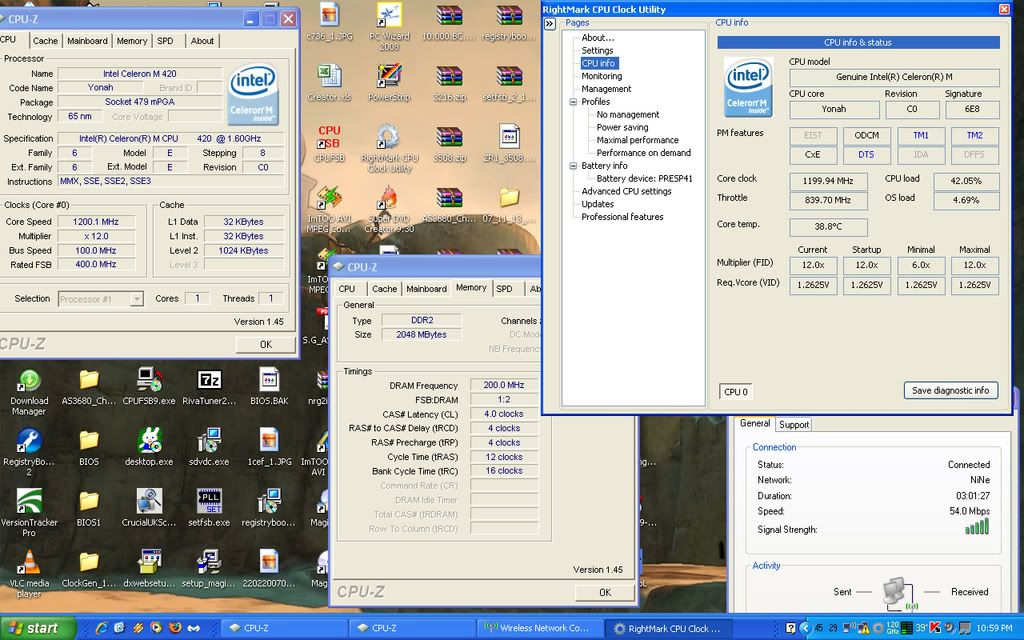Launch Firefox from the Quick Launch bar
Image resolution: width=1024 pixels, height=640 pixels.
coord(174,628)
